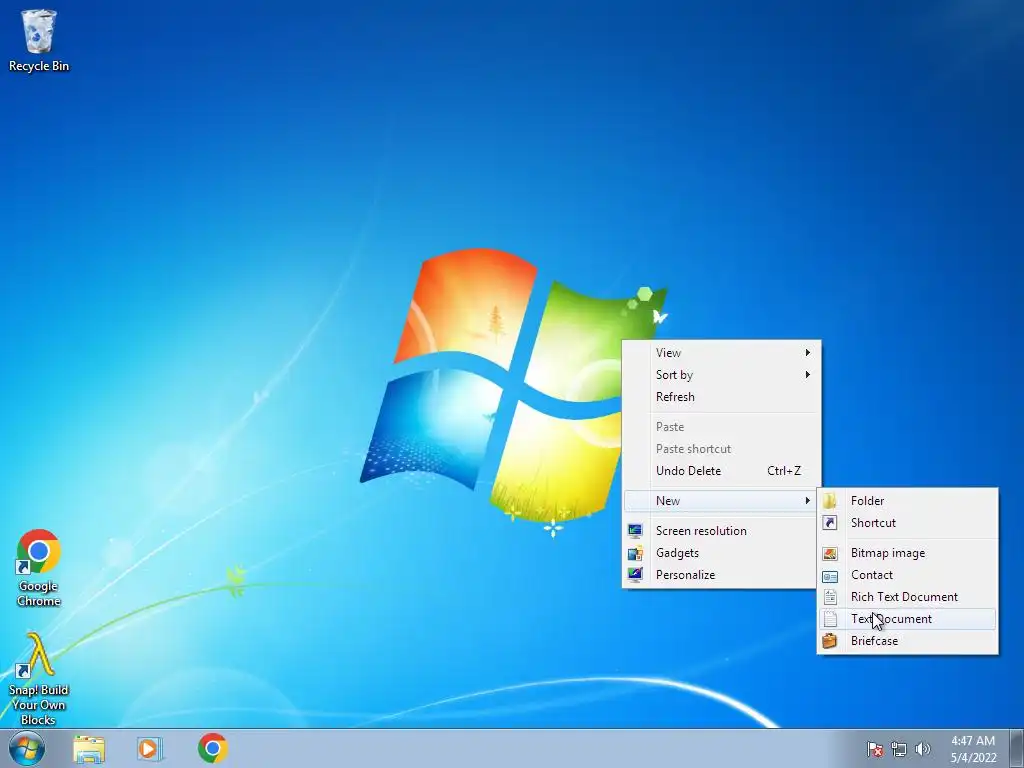Open Action Center flag in system tray
This screenshot has width=1024, height=768.
[x=875, y=749]
